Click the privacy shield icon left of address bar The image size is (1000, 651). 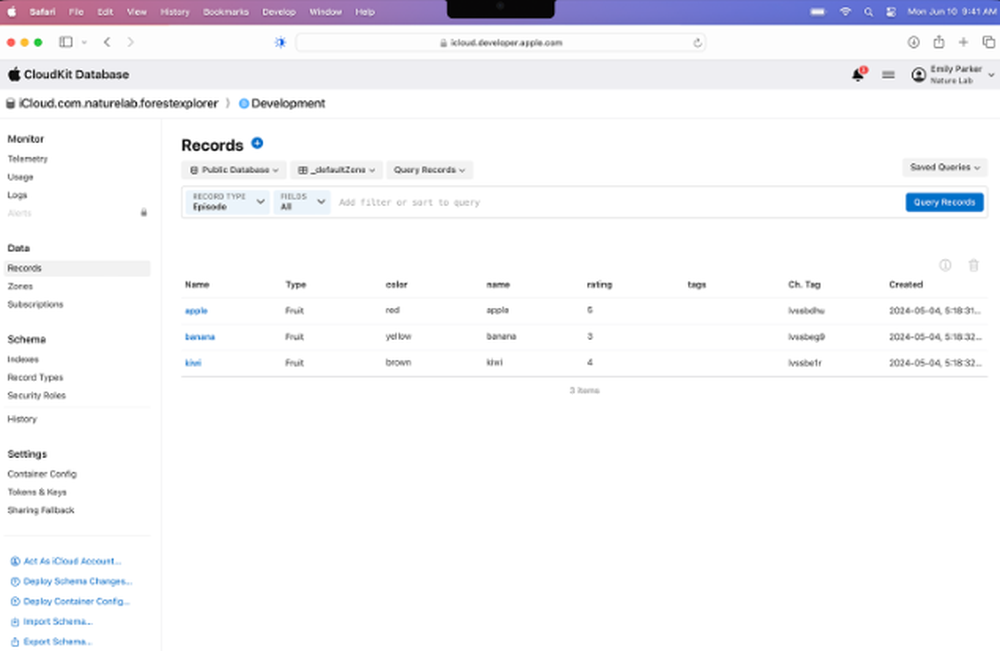(x=280, y=42)
